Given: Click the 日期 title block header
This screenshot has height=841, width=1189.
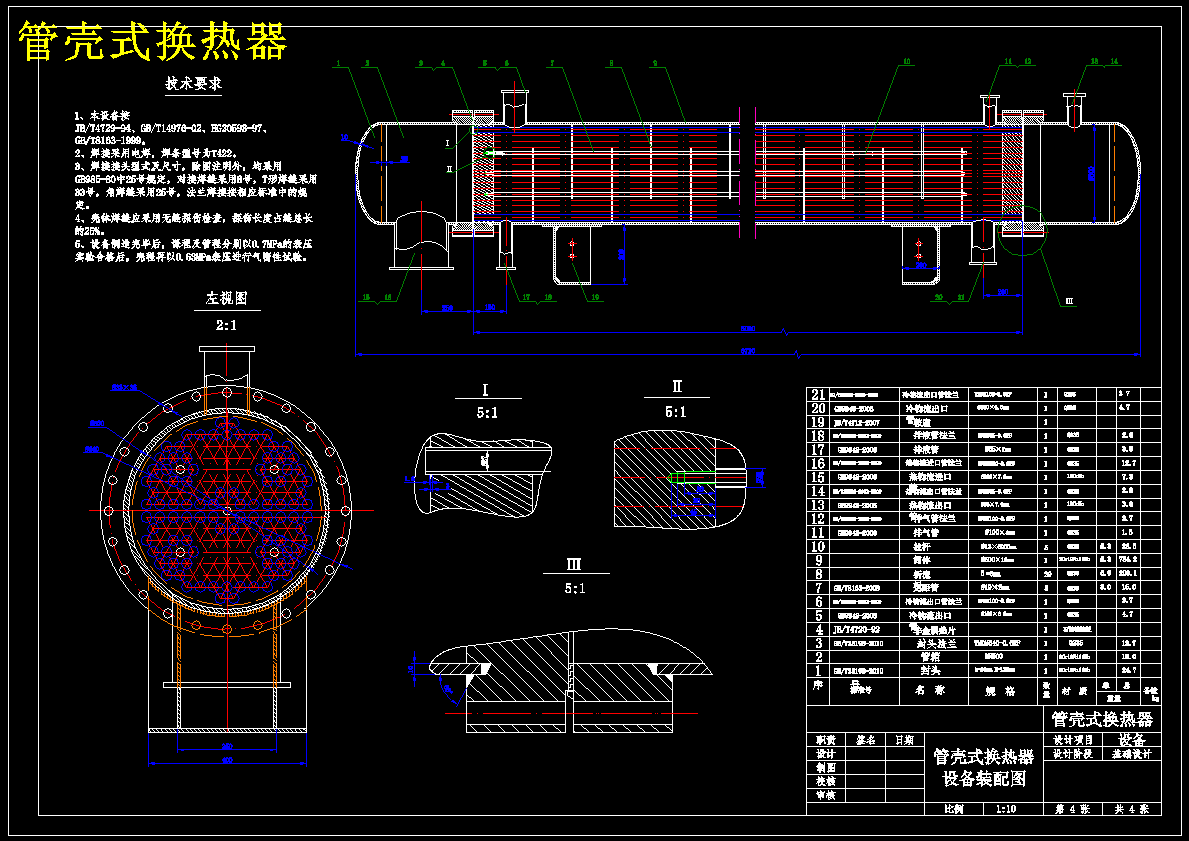Looking at the screenshot, I should tap(904, 740).
